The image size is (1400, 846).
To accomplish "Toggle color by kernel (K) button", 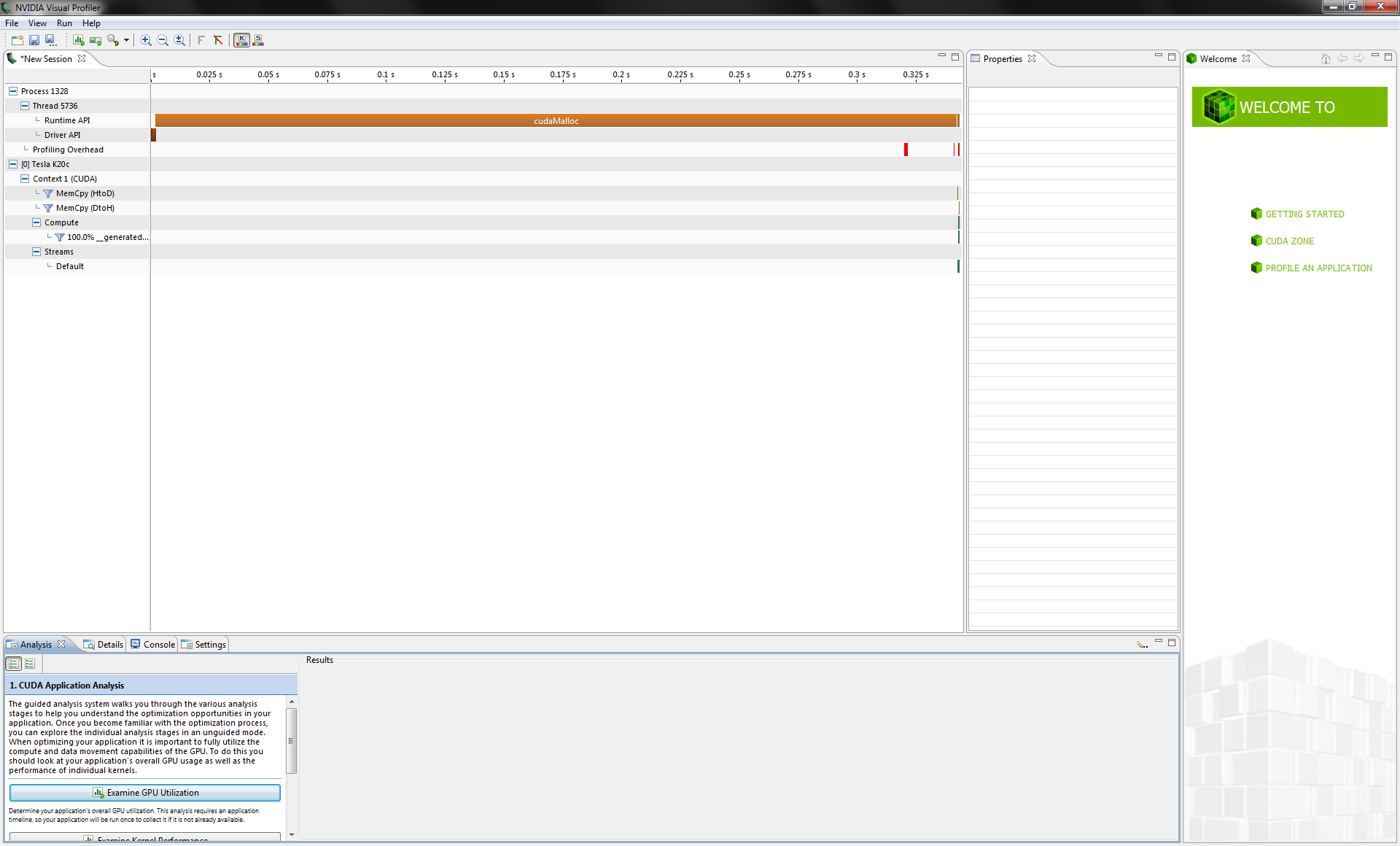I will (x=241, y=40).
